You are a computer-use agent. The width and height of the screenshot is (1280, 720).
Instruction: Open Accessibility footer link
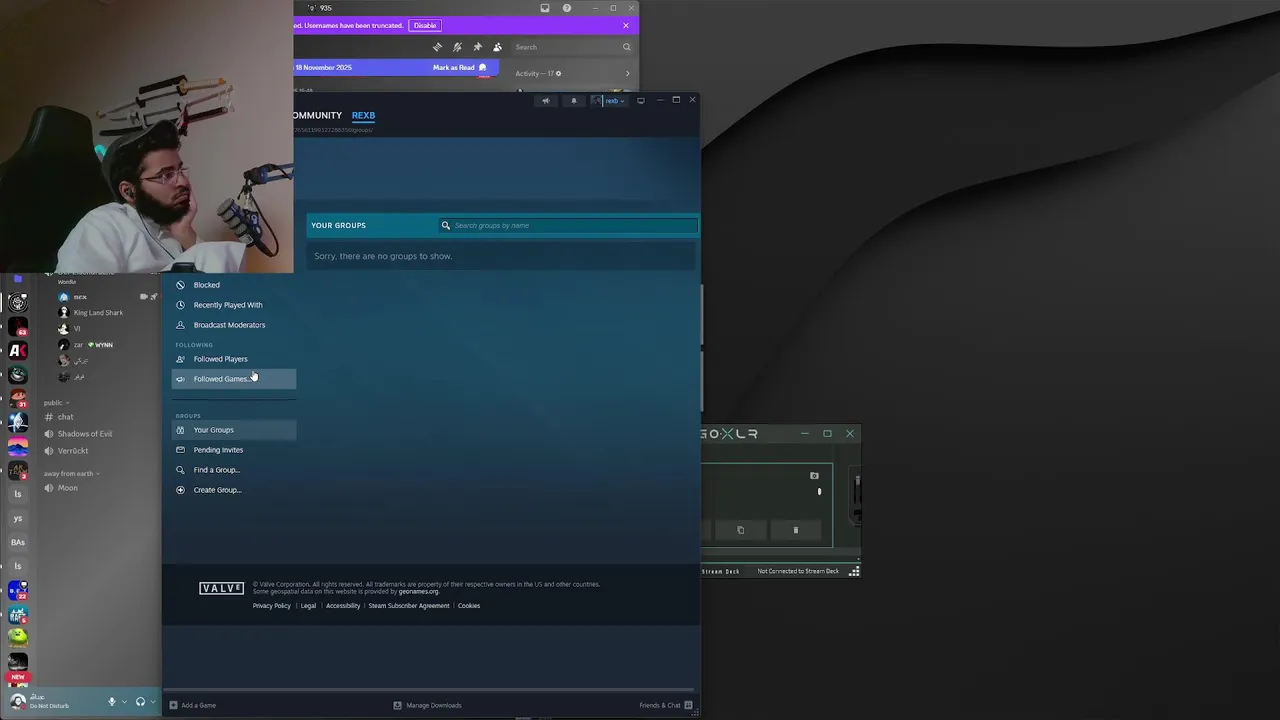[x=343, y=606]
